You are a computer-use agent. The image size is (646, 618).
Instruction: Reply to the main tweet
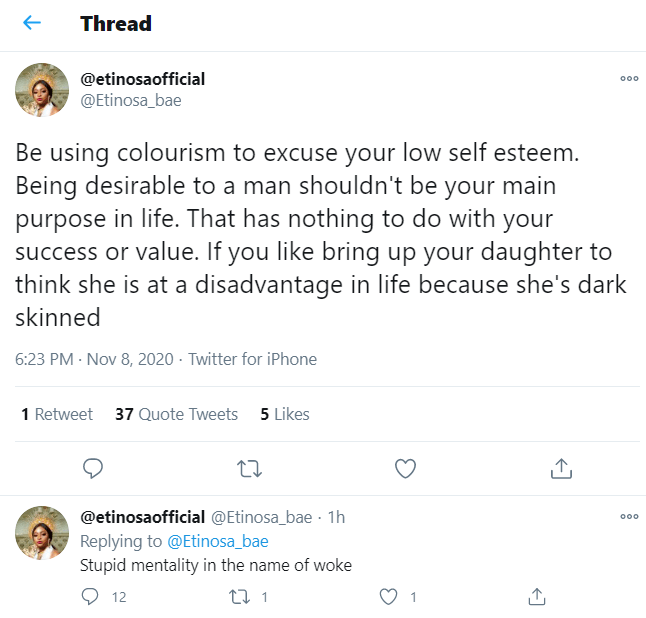(93, 467)
